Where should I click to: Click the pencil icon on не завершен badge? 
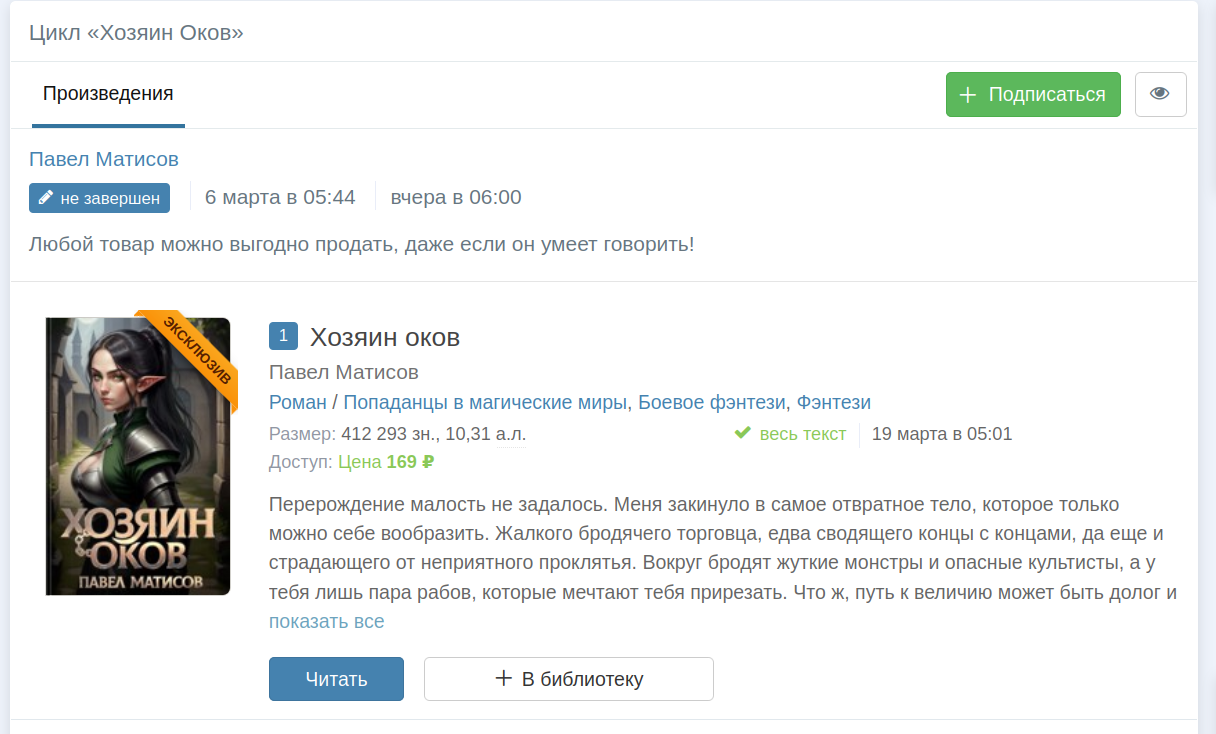pyautogui.click(x=45, y=198)
